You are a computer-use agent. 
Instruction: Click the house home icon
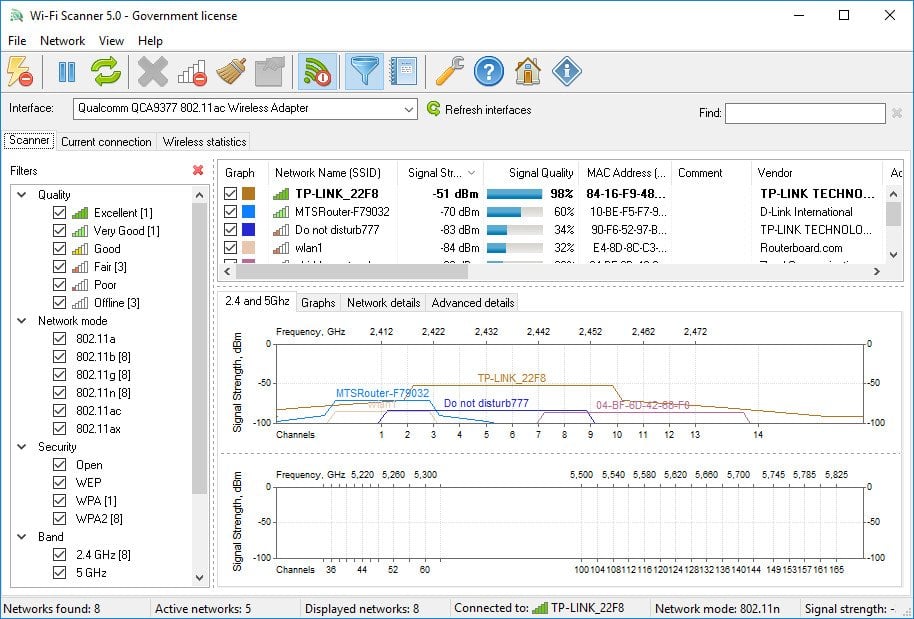528,72
